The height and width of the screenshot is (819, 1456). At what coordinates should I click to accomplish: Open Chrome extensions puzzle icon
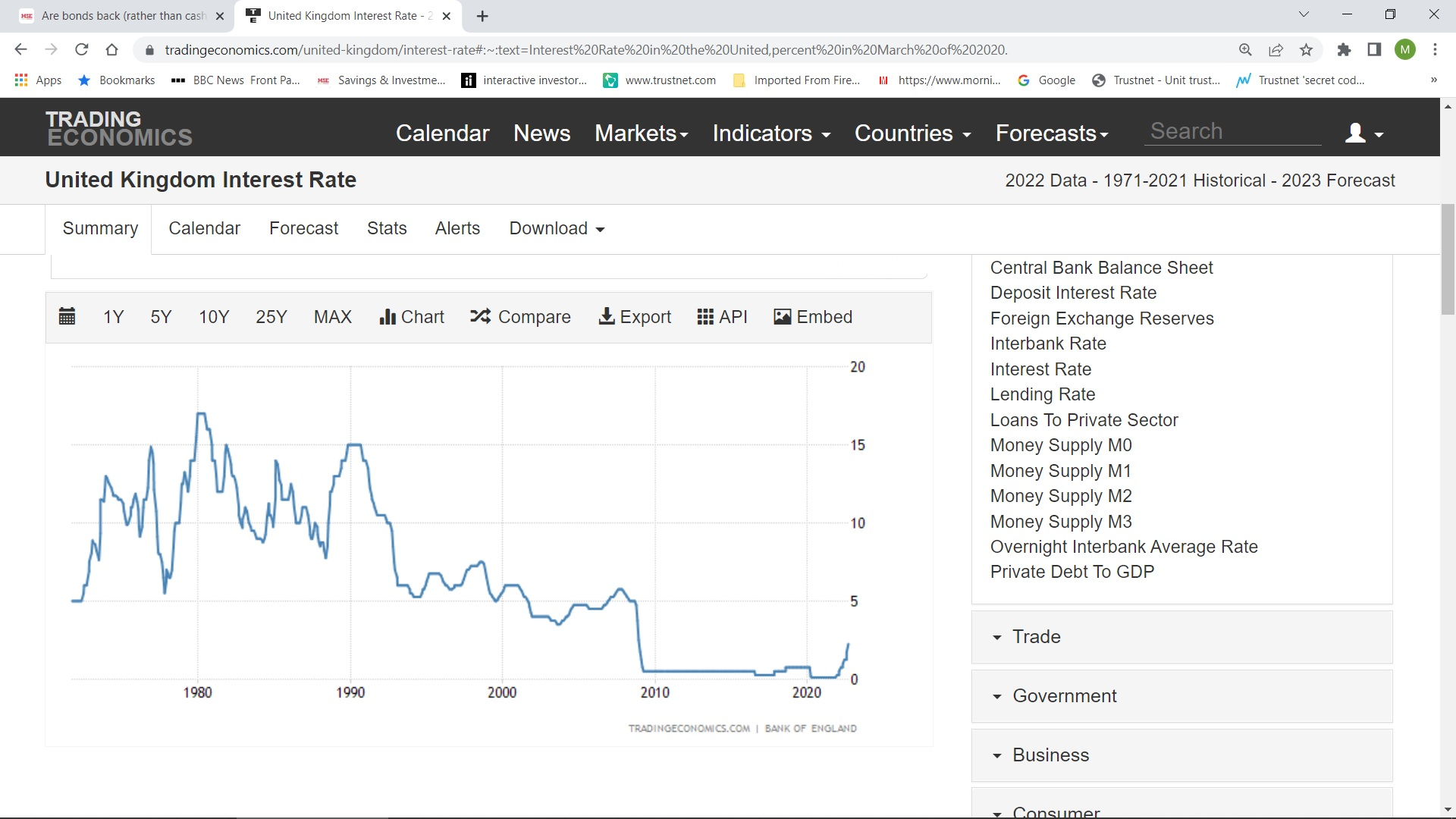(x=1344, y=50)
